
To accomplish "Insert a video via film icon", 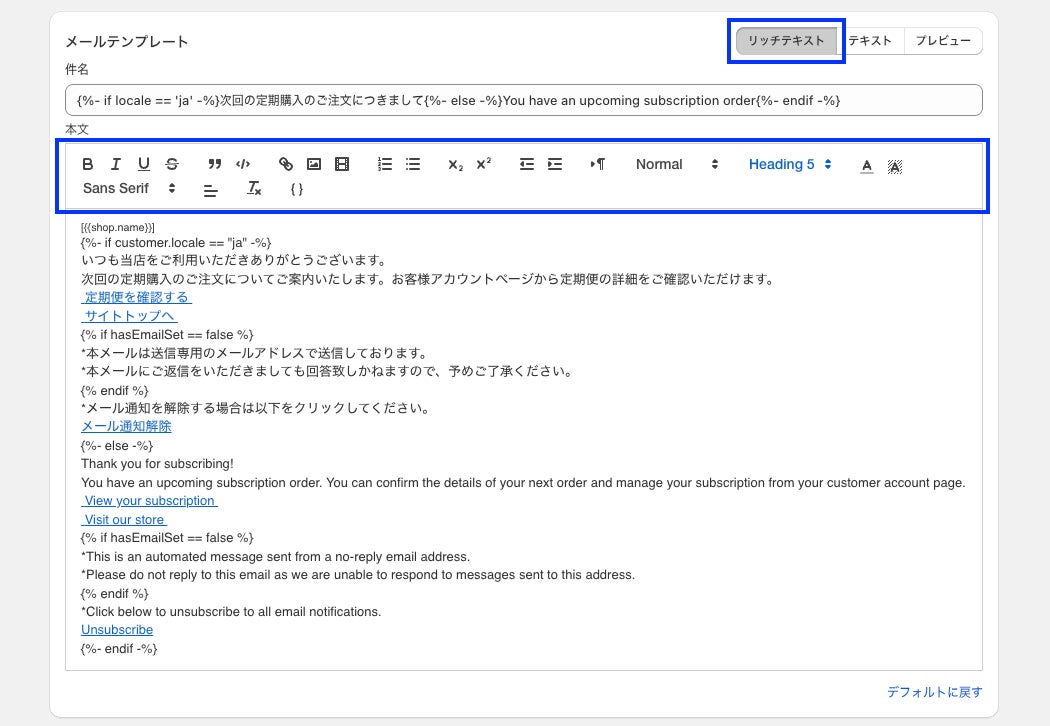I will pos(342,164).
